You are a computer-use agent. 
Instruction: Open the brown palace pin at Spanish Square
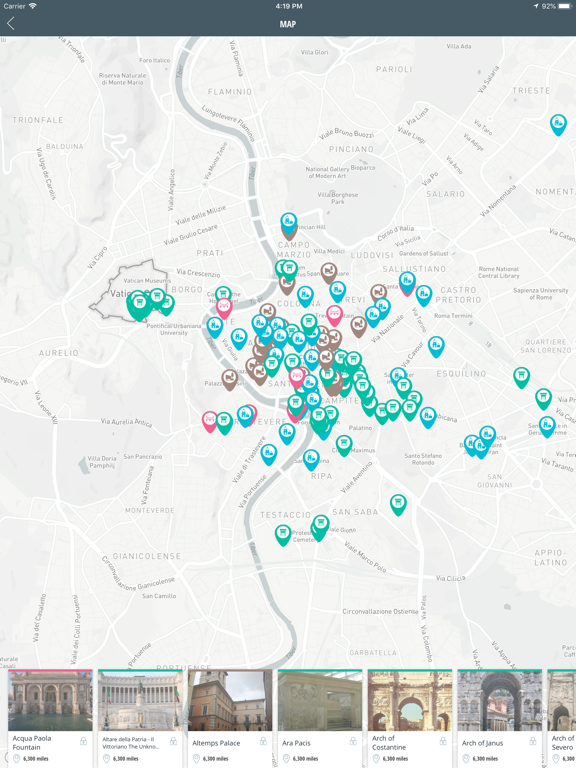329,273
